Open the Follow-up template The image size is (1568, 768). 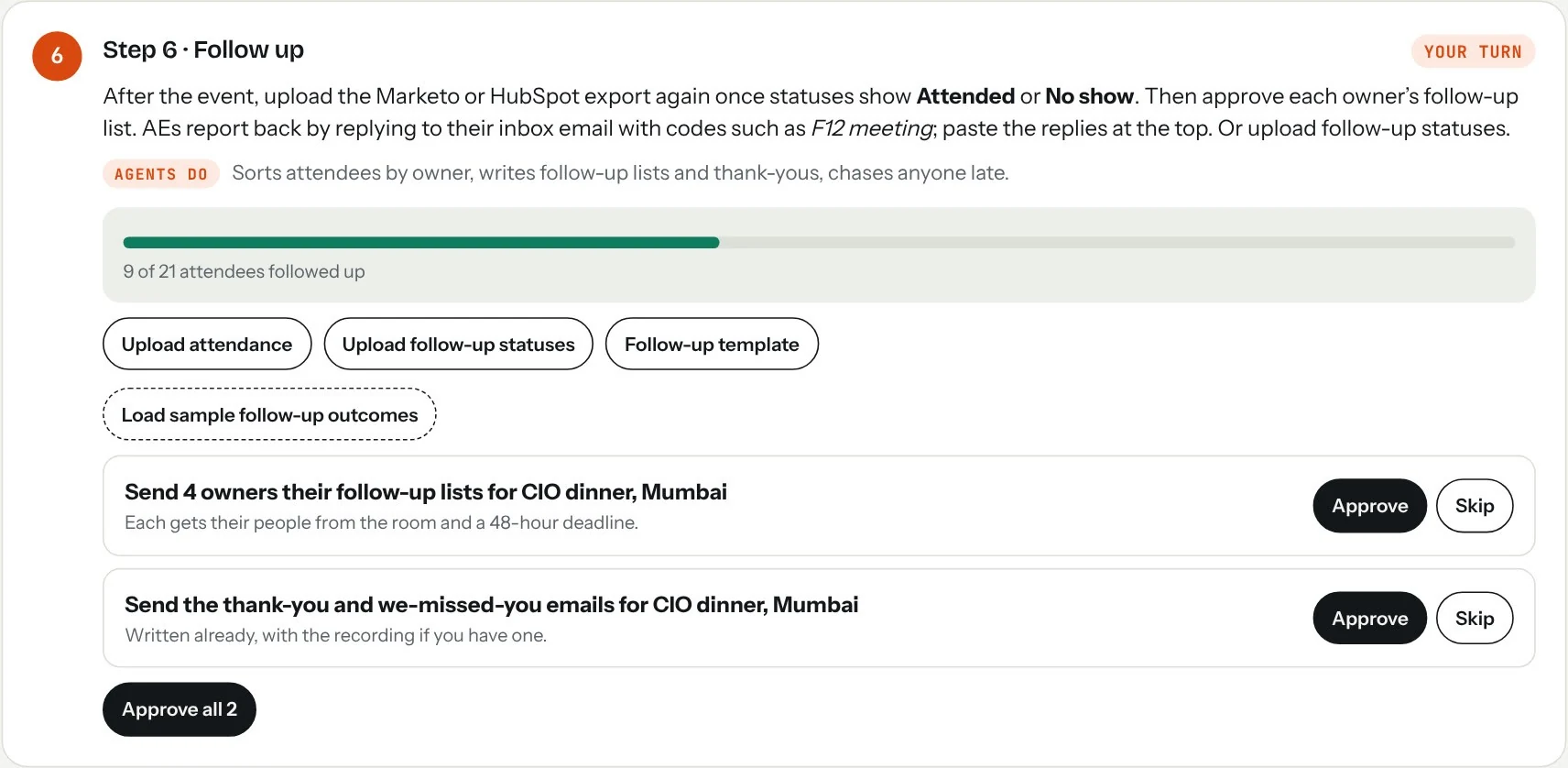tap(712, 345)
